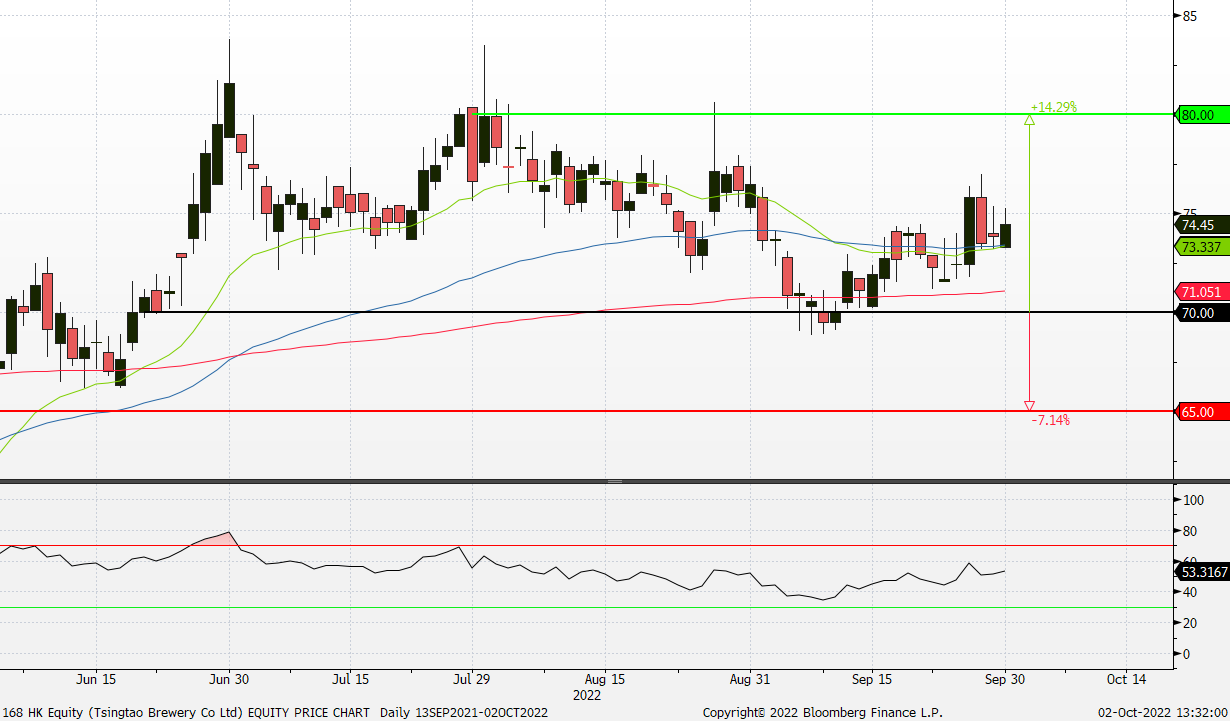Select the red 65.00 price level label
This screenshot has width=1230, height=721.
click(x=1201, y=412)
